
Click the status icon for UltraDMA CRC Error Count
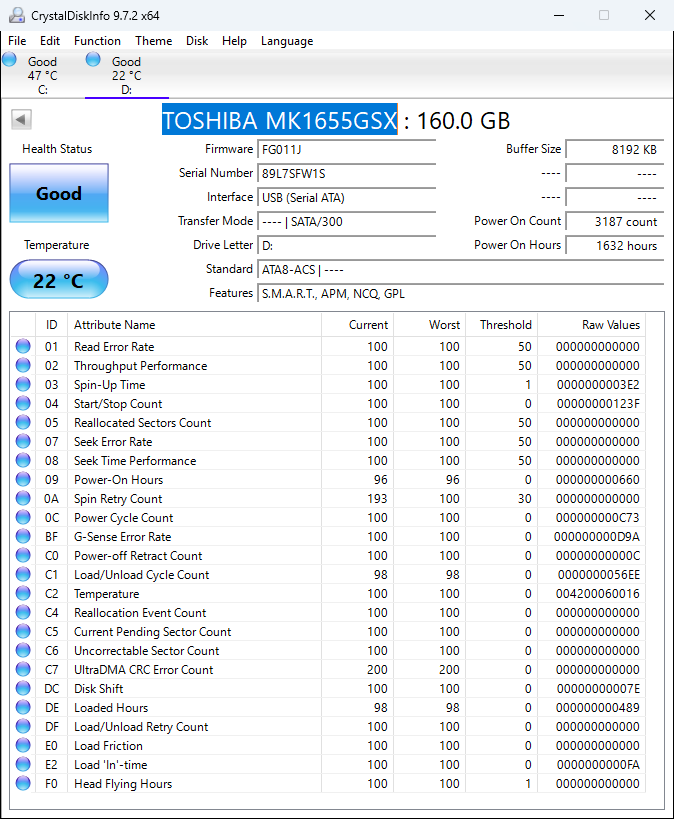click(x=23, y=669)
